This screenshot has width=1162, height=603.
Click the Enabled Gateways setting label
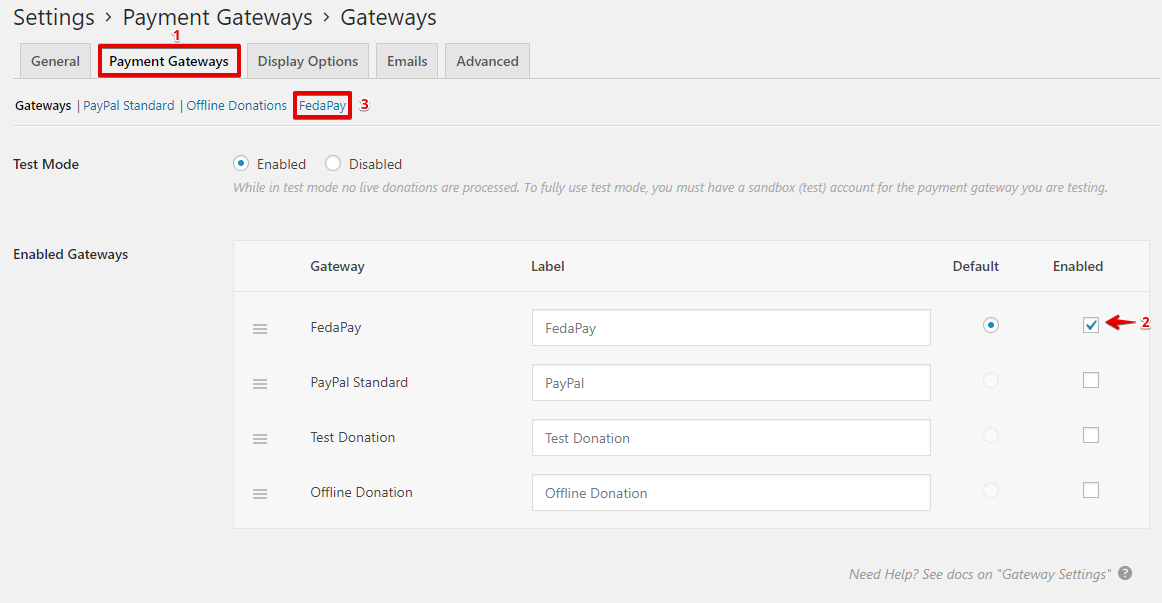tap(70, 255)
